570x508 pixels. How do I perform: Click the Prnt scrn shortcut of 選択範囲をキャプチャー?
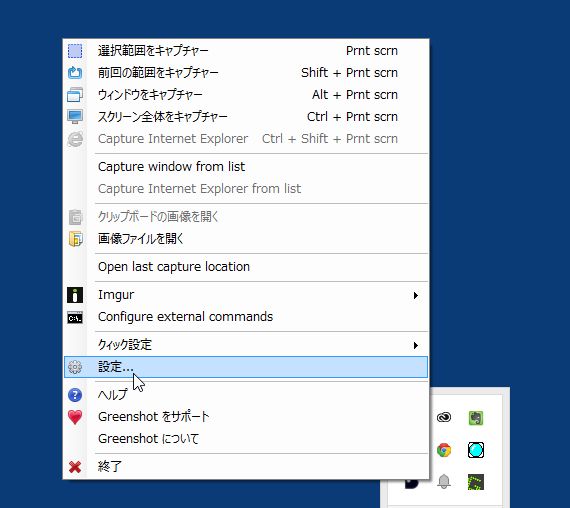[372, 51]
